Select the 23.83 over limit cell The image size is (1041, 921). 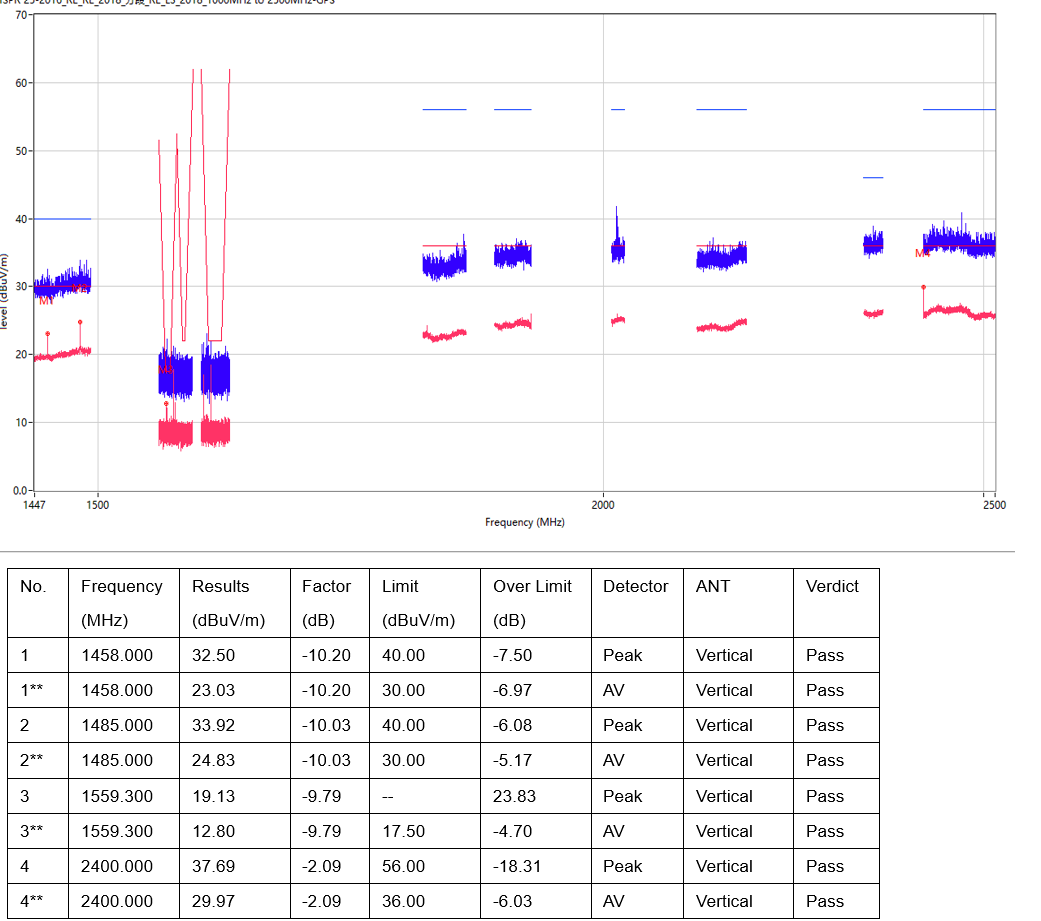tap(512, 796)
